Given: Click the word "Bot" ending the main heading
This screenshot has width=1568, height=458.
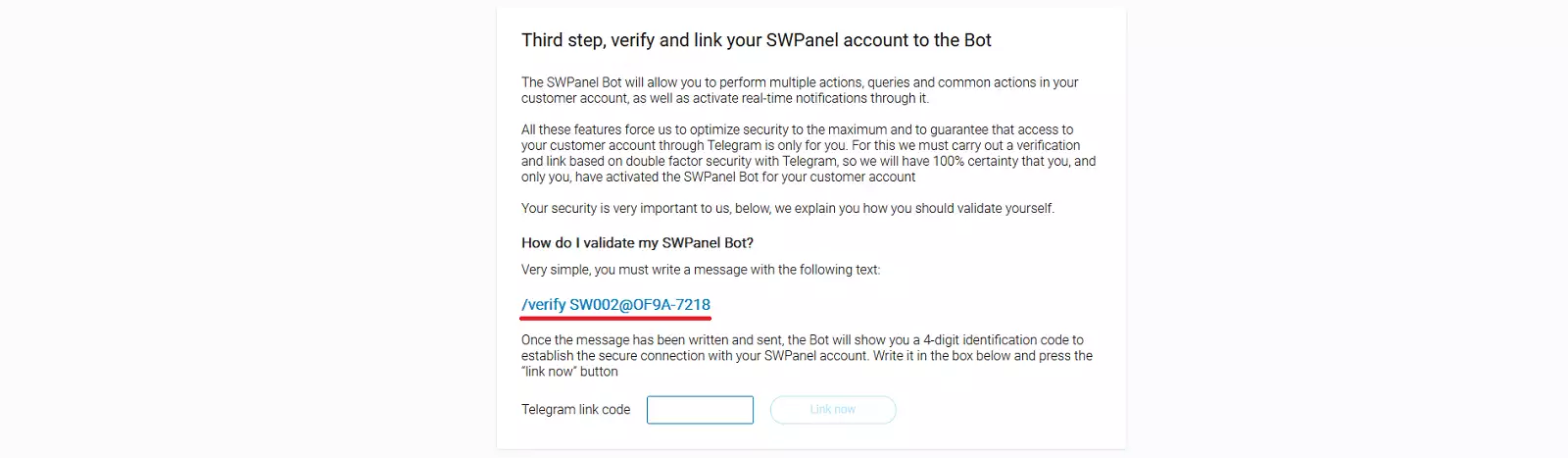Looking at the screenshot, I should coord(977,40).
